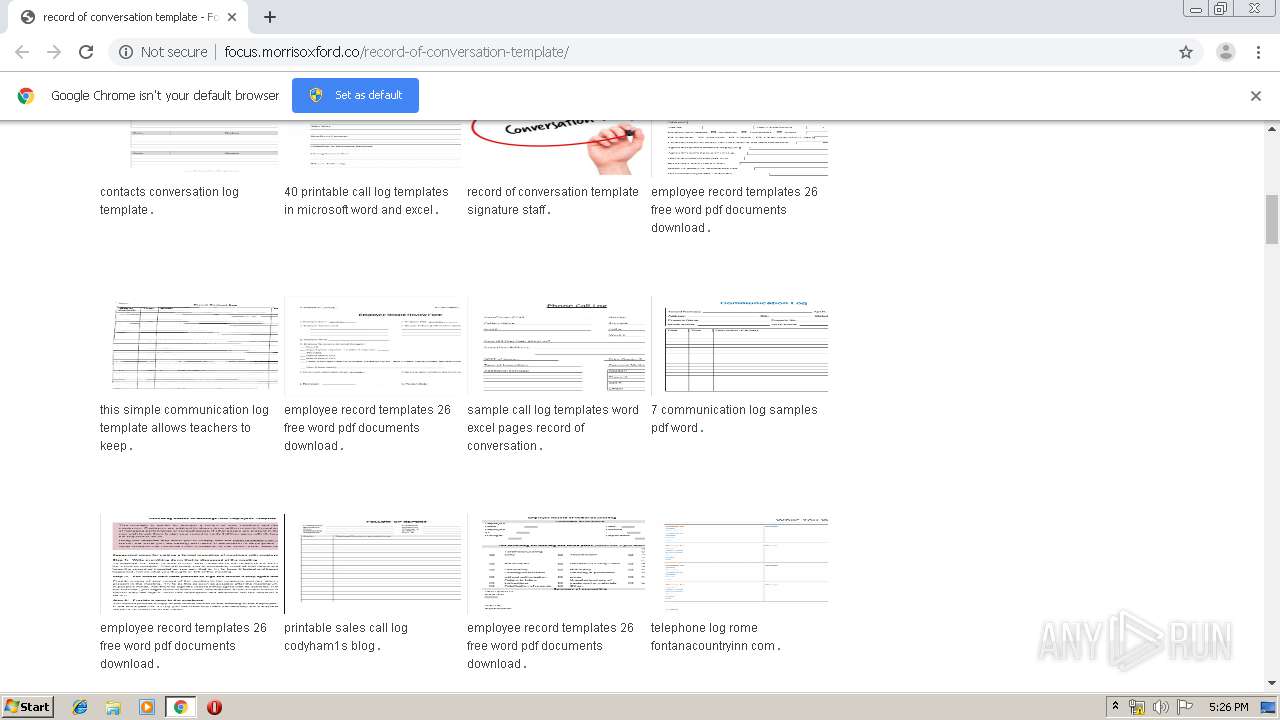The height and width of the screenshot is (720, 1280).
Task: Open 40 printable call log templates thumbnail
Action: coord(373,148)
